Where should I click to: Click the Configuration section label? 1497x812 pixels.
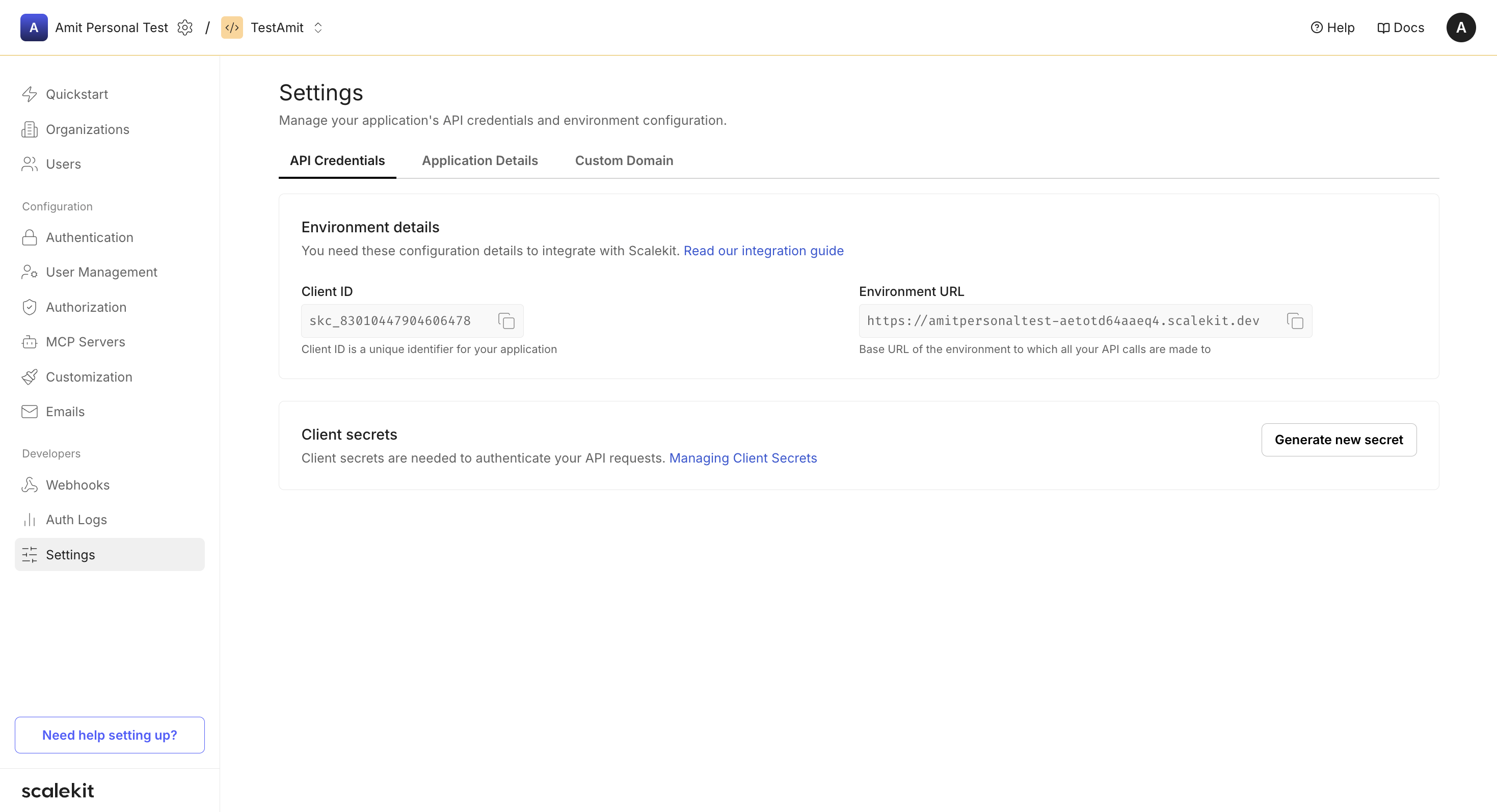coord(57,206)
